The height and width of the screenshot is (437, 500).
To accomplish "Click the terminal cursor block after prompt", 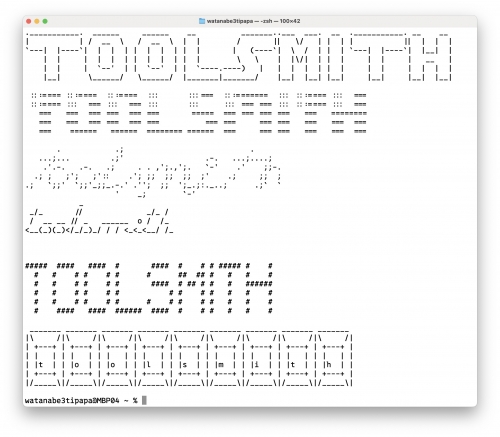I will click(x=144, y=400).
